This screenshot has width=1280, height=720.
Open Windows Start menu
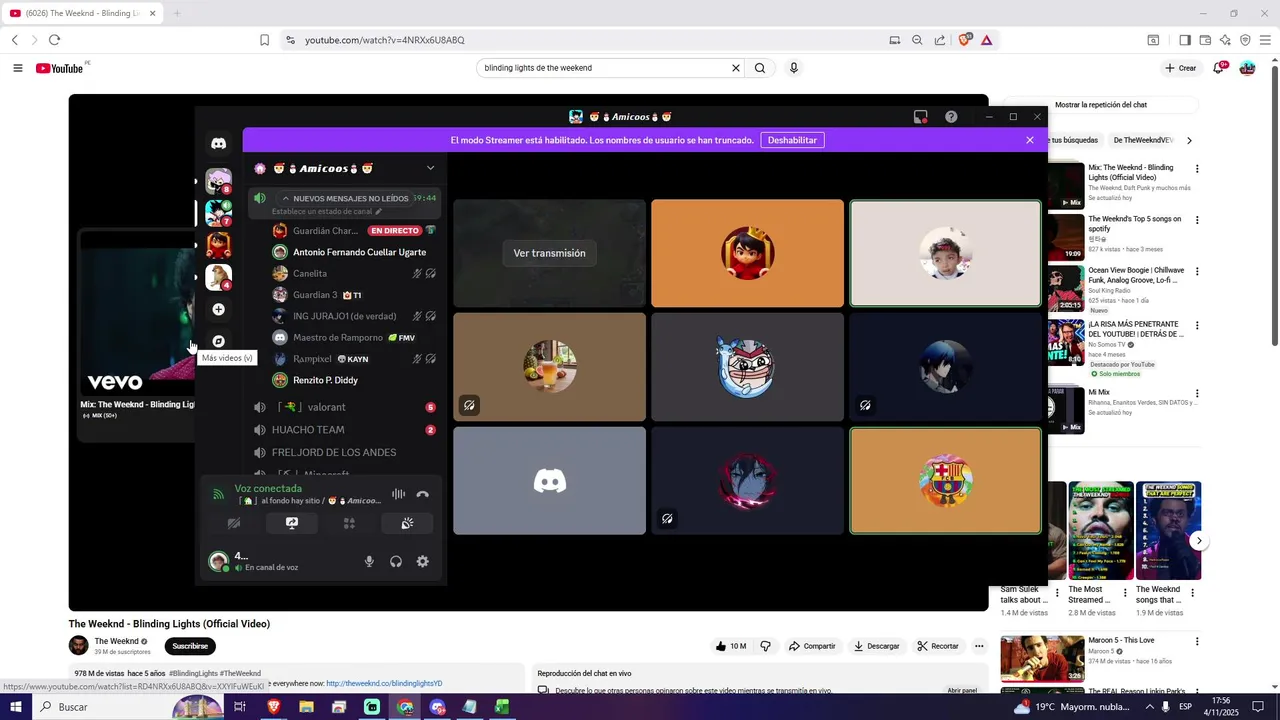pyautogui.click(x=15, y=707)
